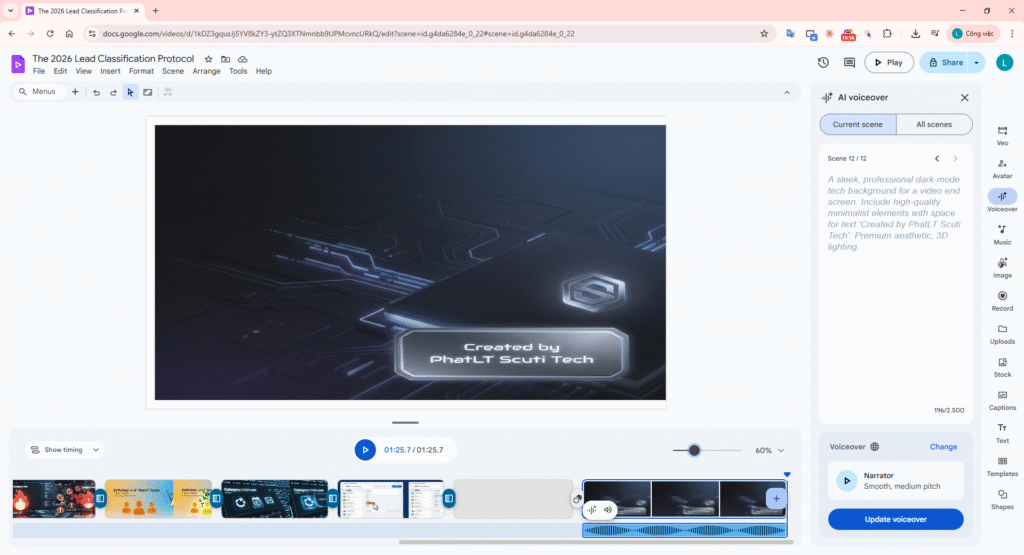Open the Scene menu
Image resolution: width=1024 pixels, height=555 pixels.
173,71
